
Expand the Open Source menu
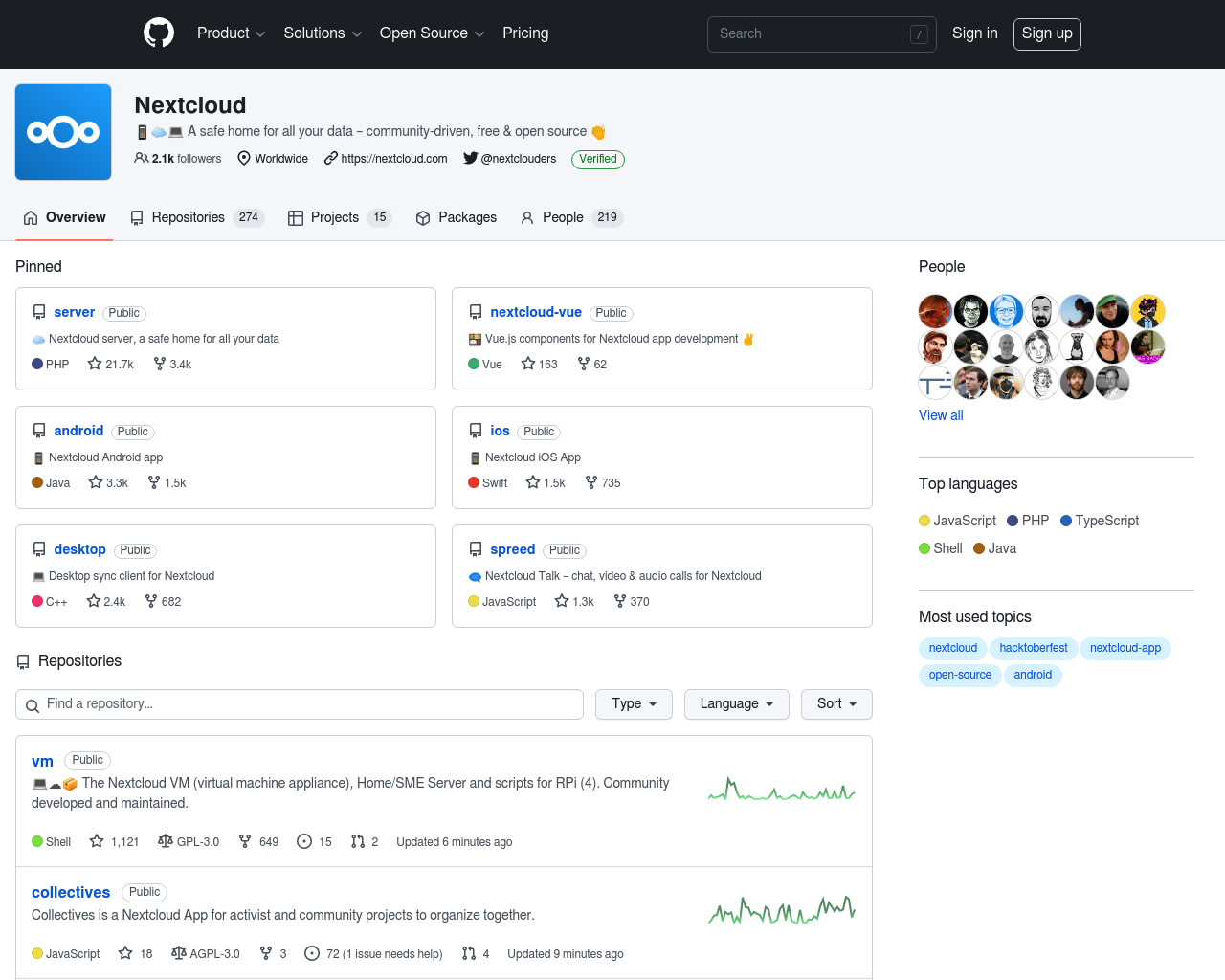[x=432, y=33]
